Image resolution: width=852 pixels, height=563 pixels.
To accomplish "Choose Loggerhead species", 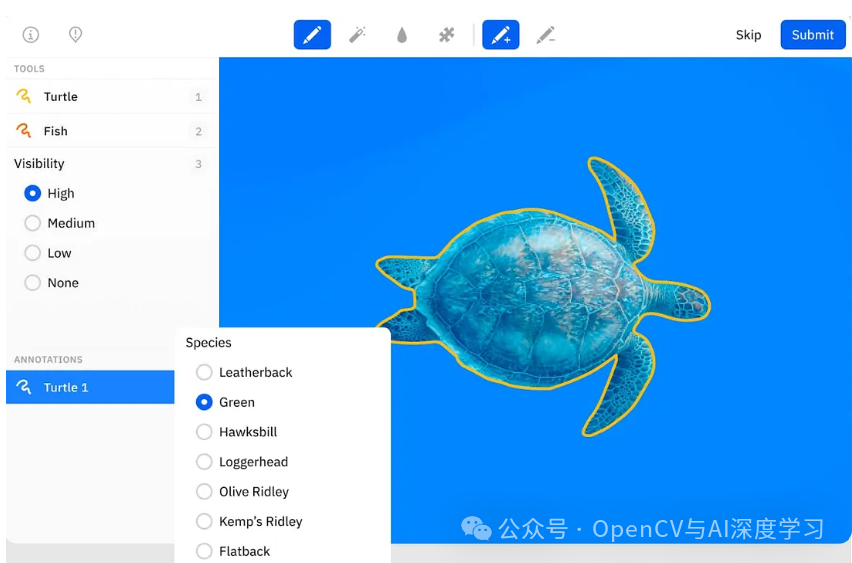I will pos(204,462).
